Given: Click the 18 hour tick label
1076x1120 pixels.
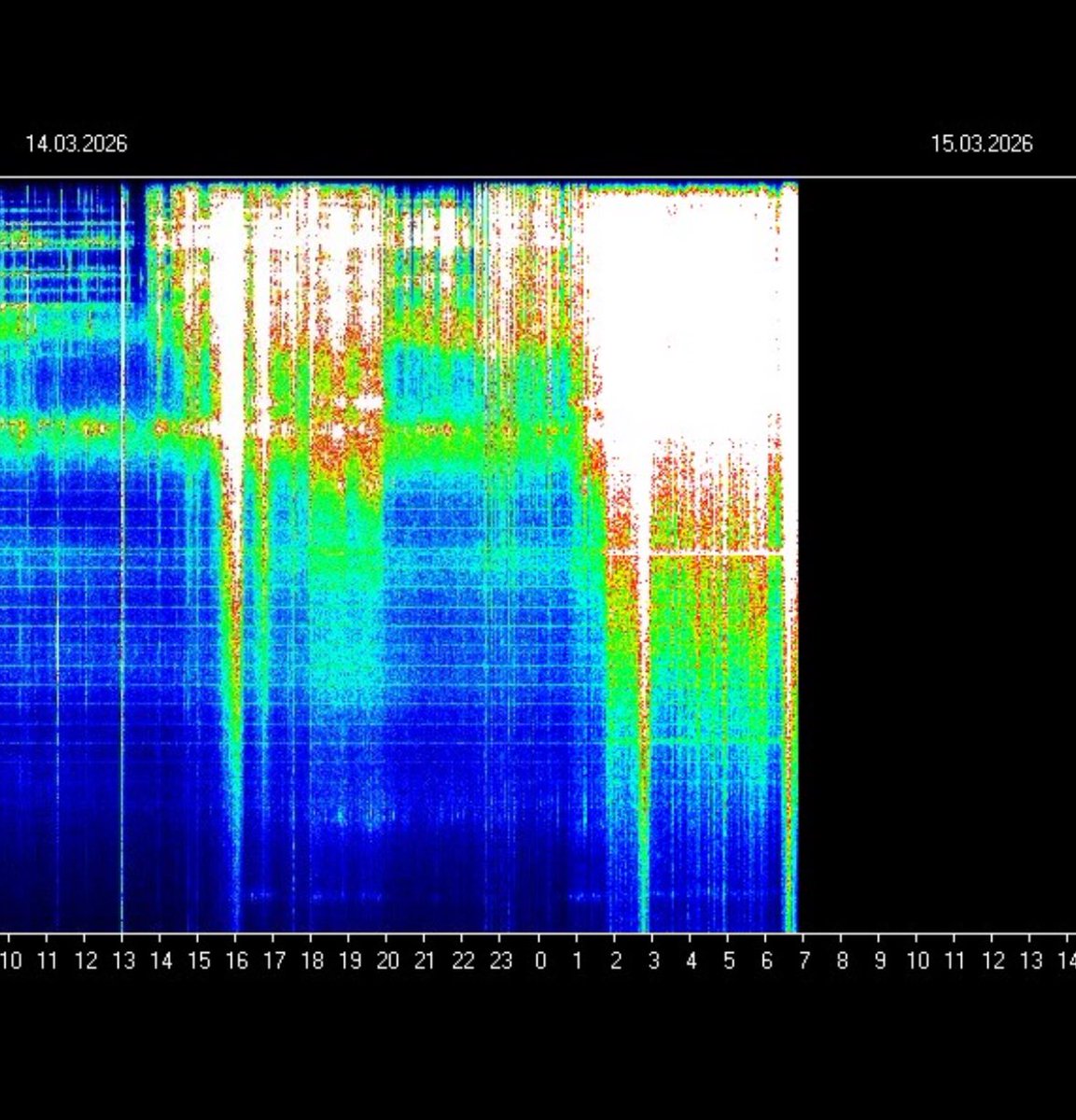Looking at the screenshot, I should (313, 961).
